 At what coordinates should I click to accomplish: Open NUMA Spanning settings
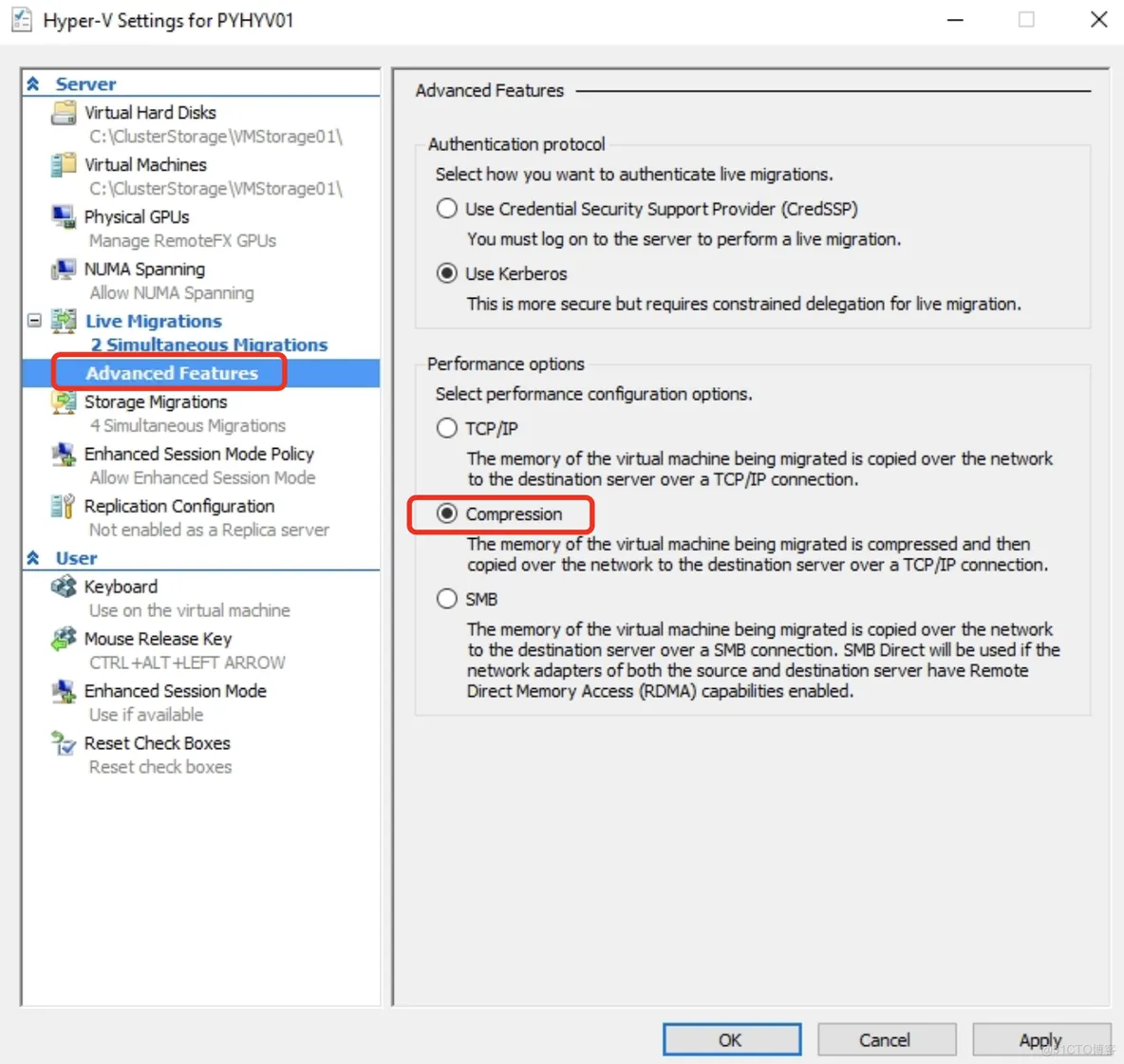(145, 270)
